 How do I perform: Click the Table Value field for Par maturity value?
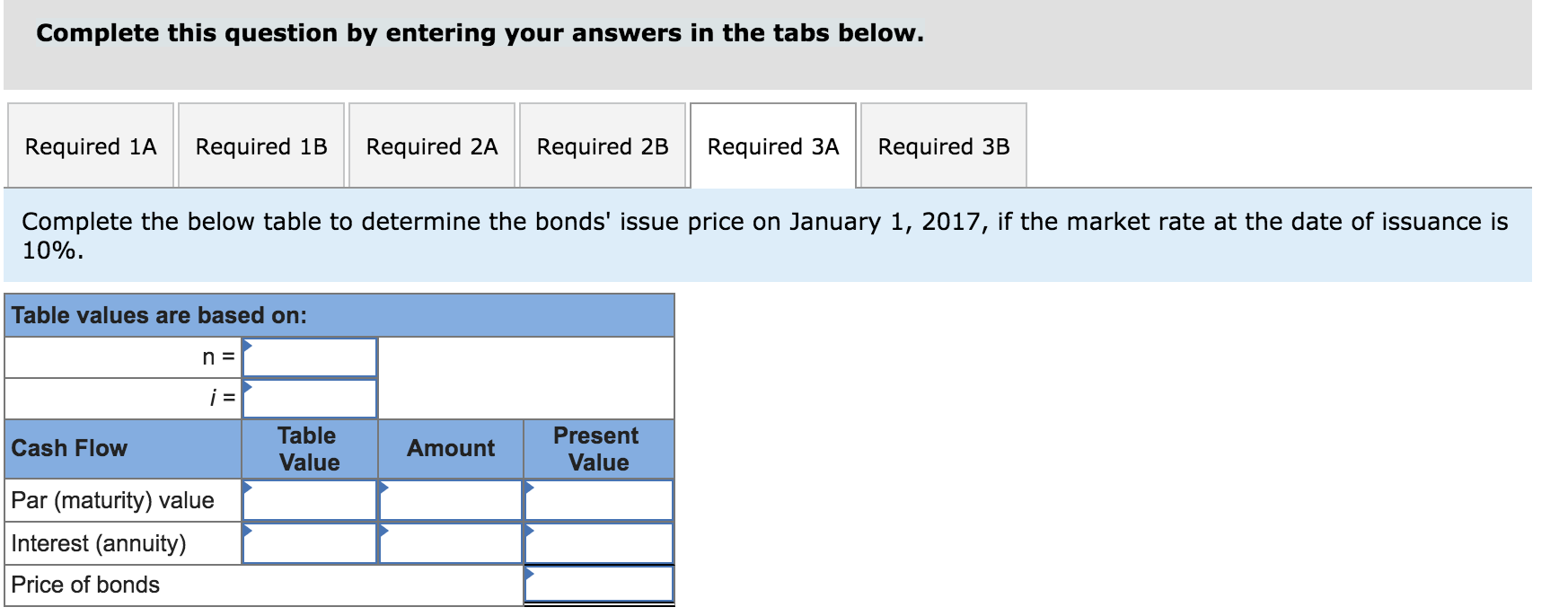(x=310, y=500)
